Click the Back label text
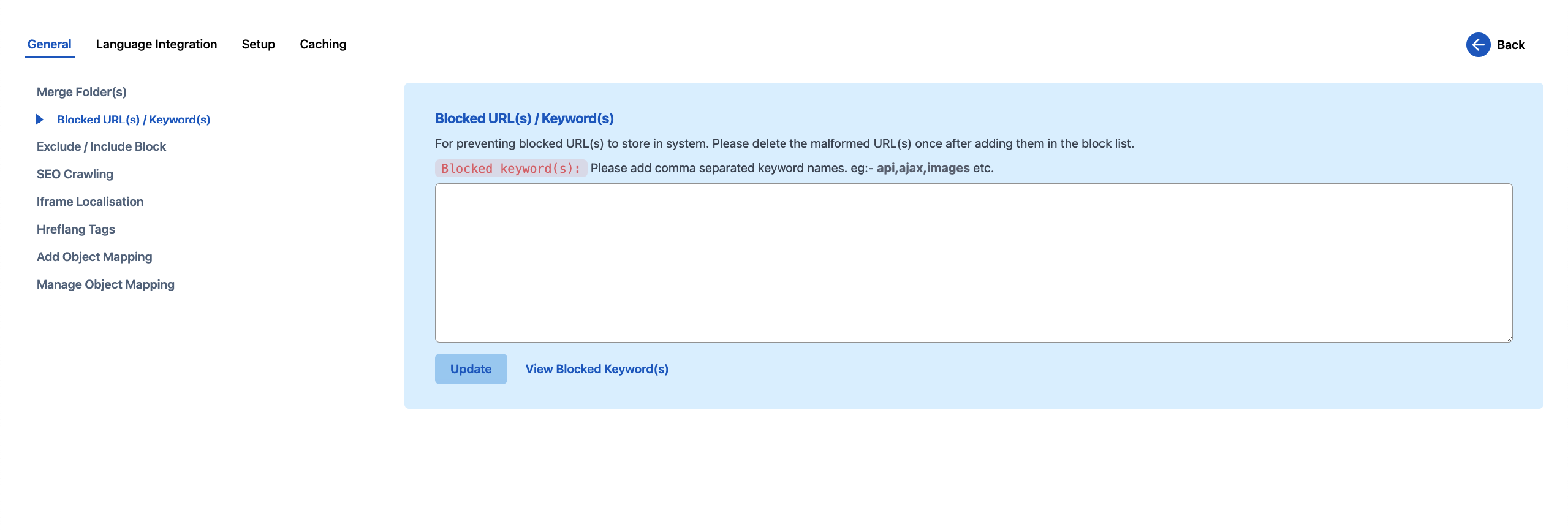The width and height of the screenshot is (1568, 532). pyautogui.click(x=1510, y=45)
